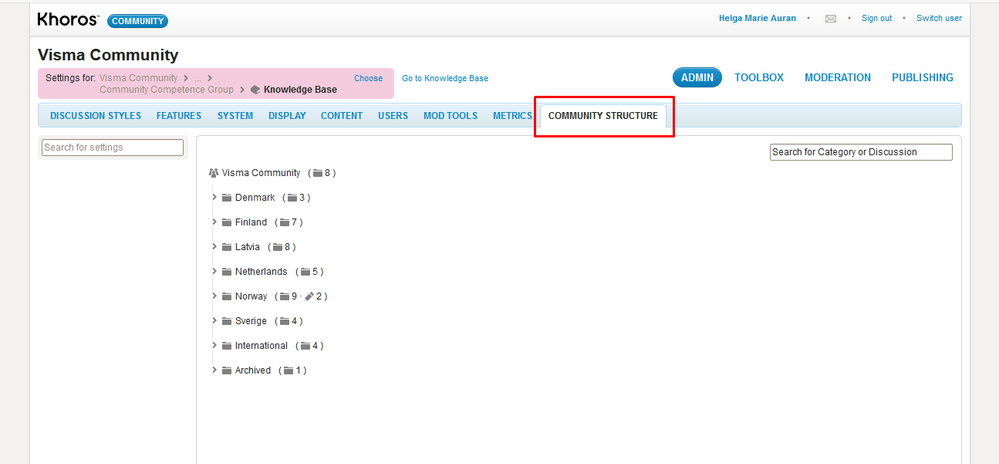This screenshot has height=464, width=999.
Task: Expand the Denmark category
Action: coord(215,198)
